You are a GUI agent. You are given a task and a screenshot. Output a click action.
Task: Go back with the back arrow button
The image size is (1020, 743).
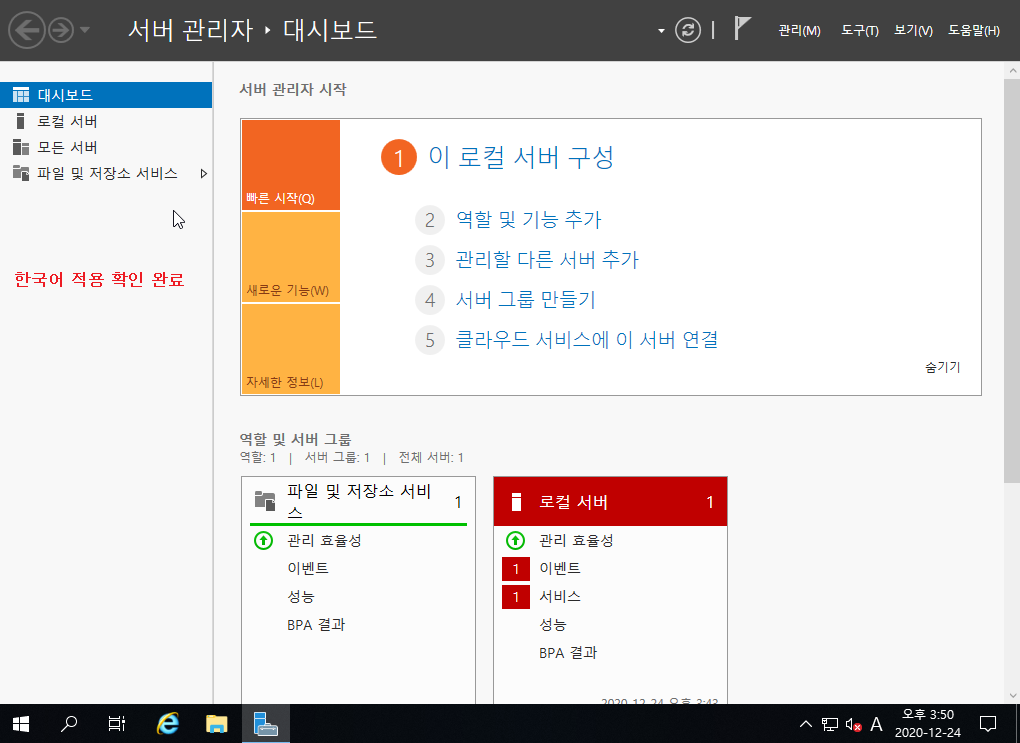[x=27, y=30]
